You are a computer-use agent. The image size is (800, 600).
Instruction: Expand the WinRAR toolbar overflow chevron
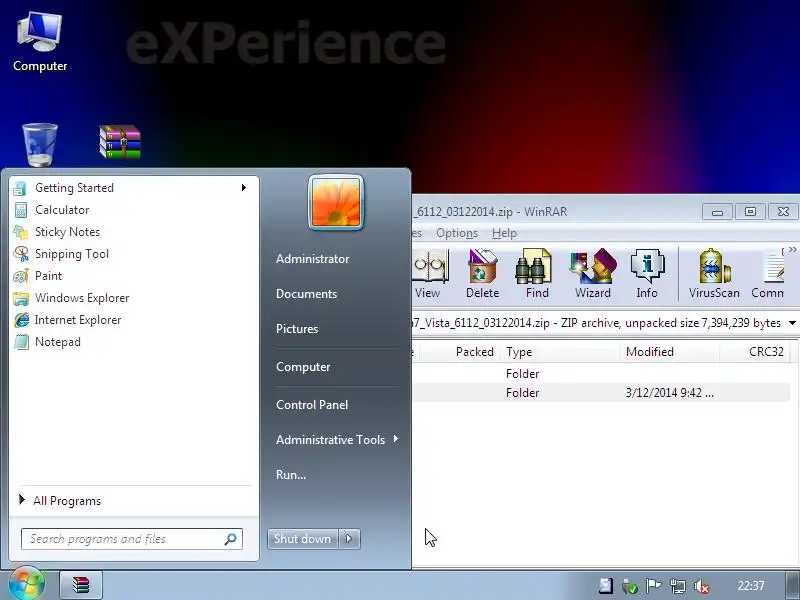click(792, 249)
